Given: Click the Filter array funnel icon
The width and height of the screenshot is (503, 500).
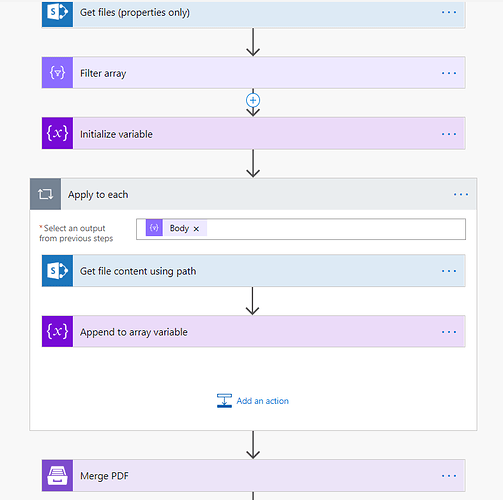Looking at the screenshot, I should (57, 73).
